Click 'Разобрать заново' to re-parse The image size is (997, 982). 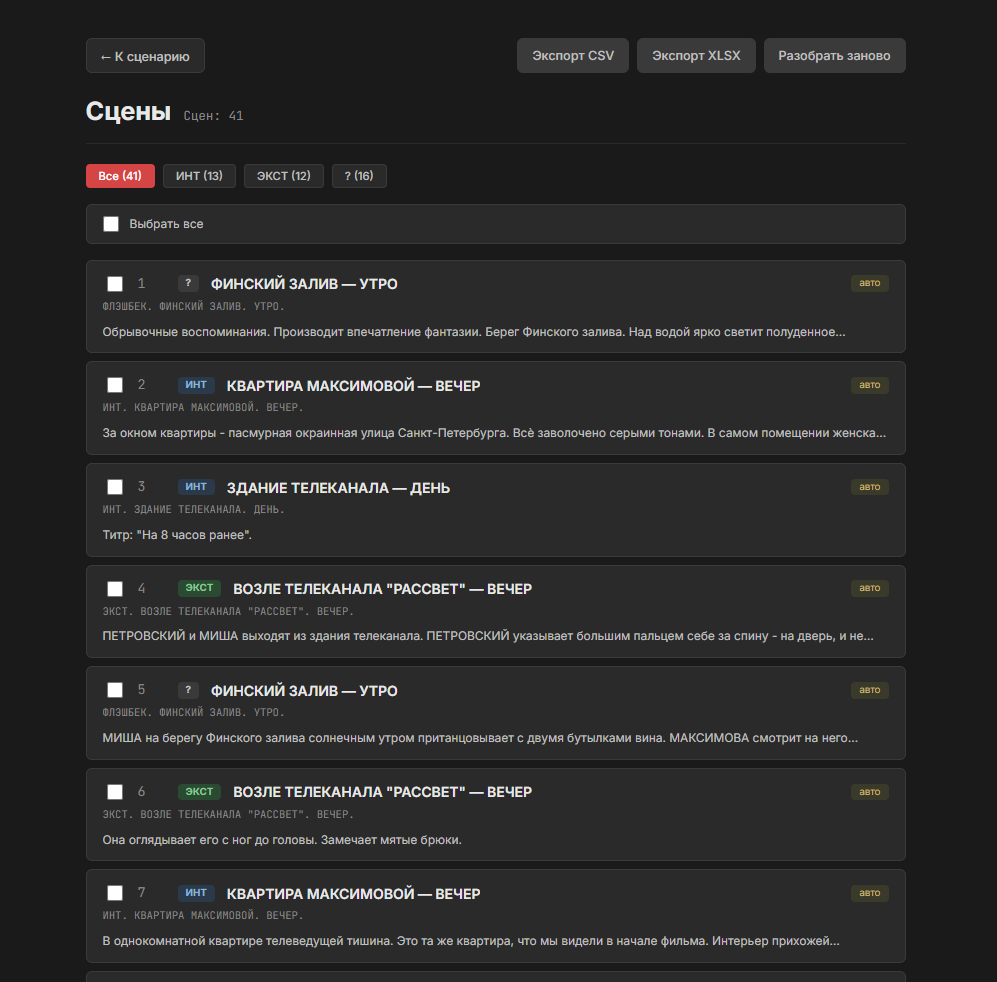coord(834,56)
